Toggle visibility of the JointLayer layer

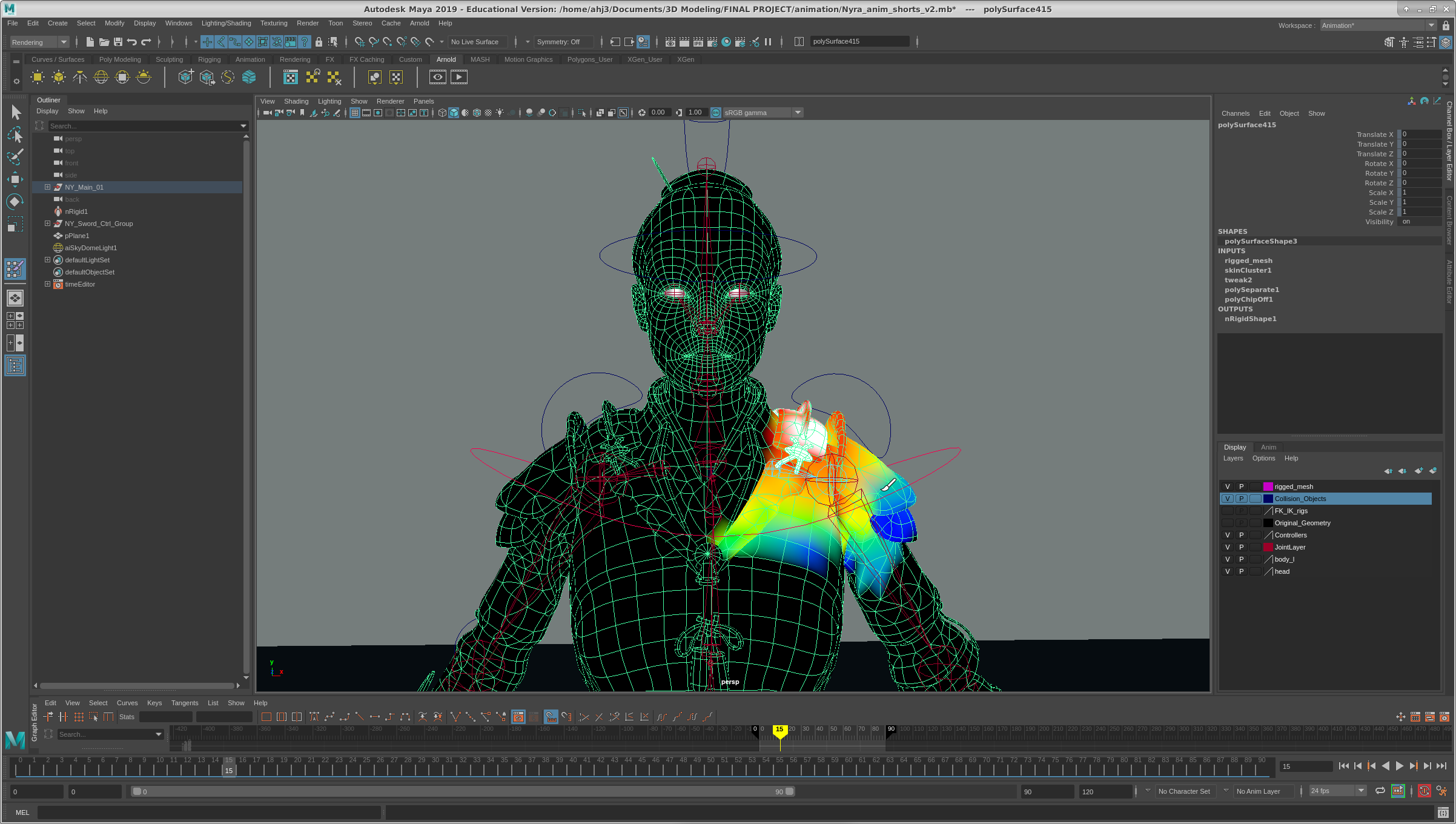(1227, 547)
